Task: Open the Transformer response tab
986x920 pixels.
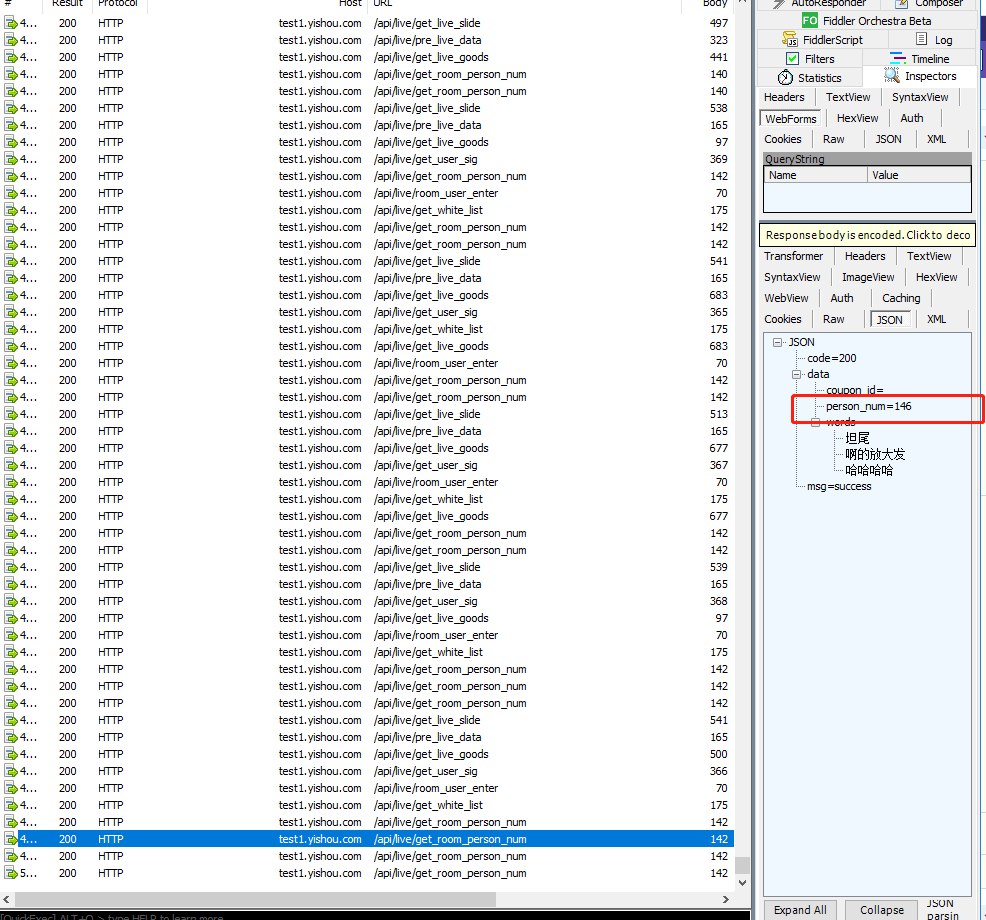Action: click(794, 256)
